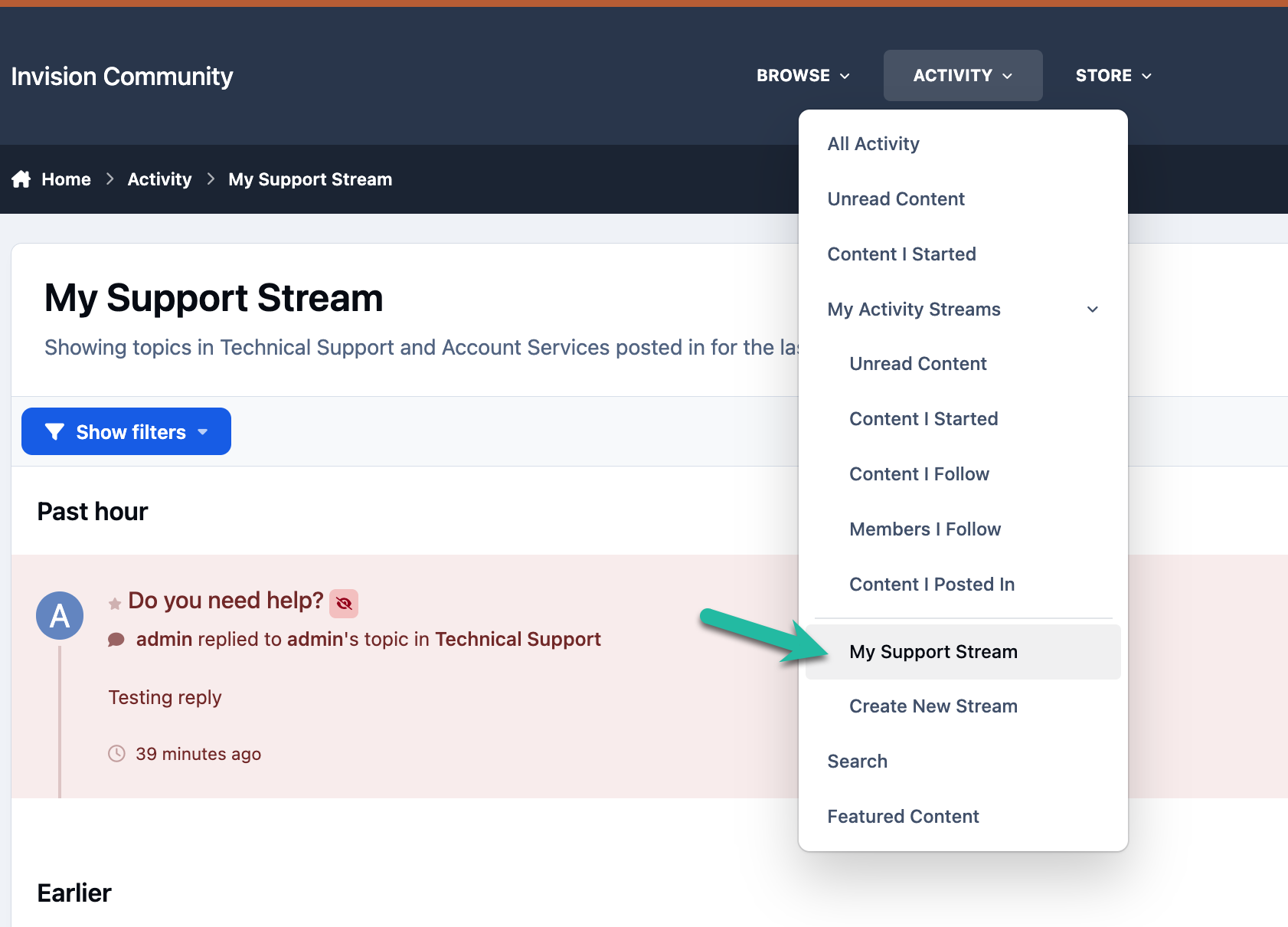Viewport: 1288px width, 927px height.
Task: Click the My Support Stream page heading
Action: click(x=214, y=298)
